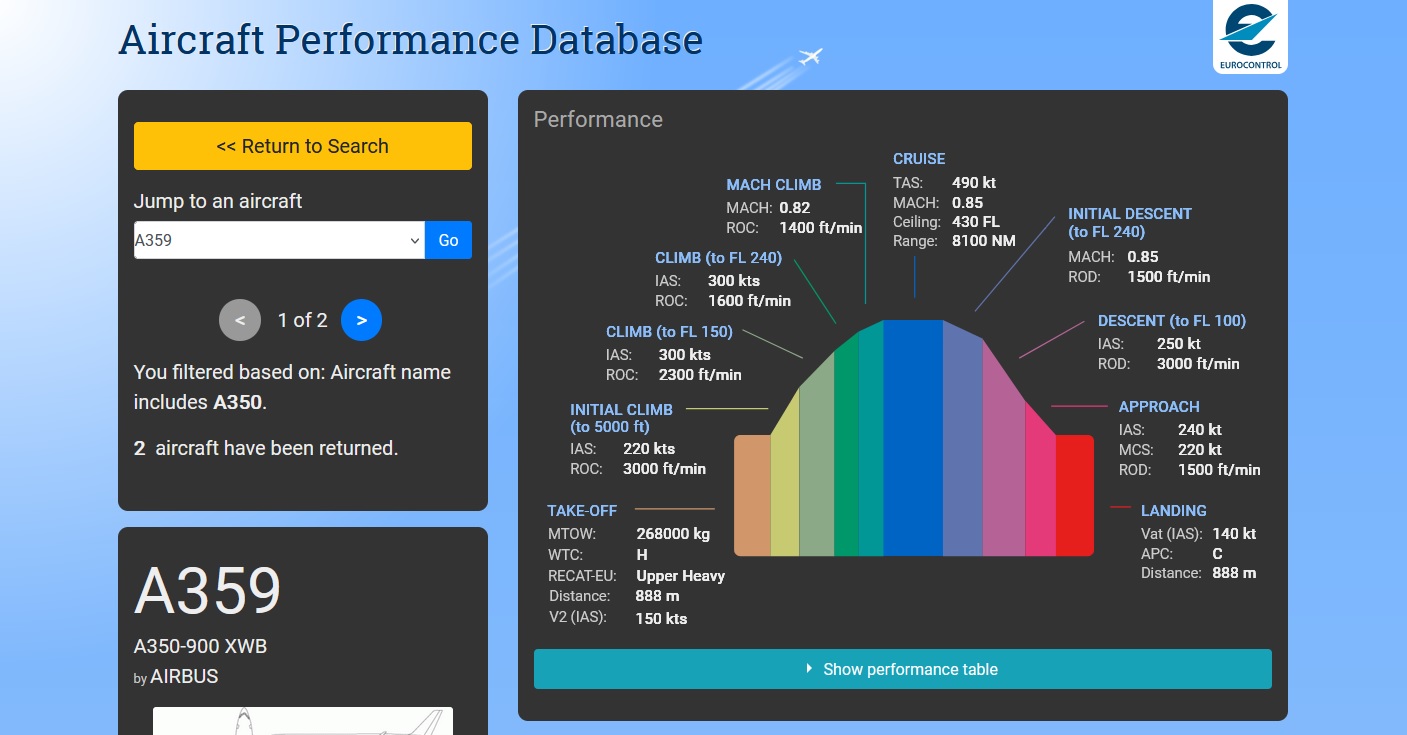Click the A350-900 aircraft drawing thumbnail
This screenshot has height=735, width=1407.
302,720
